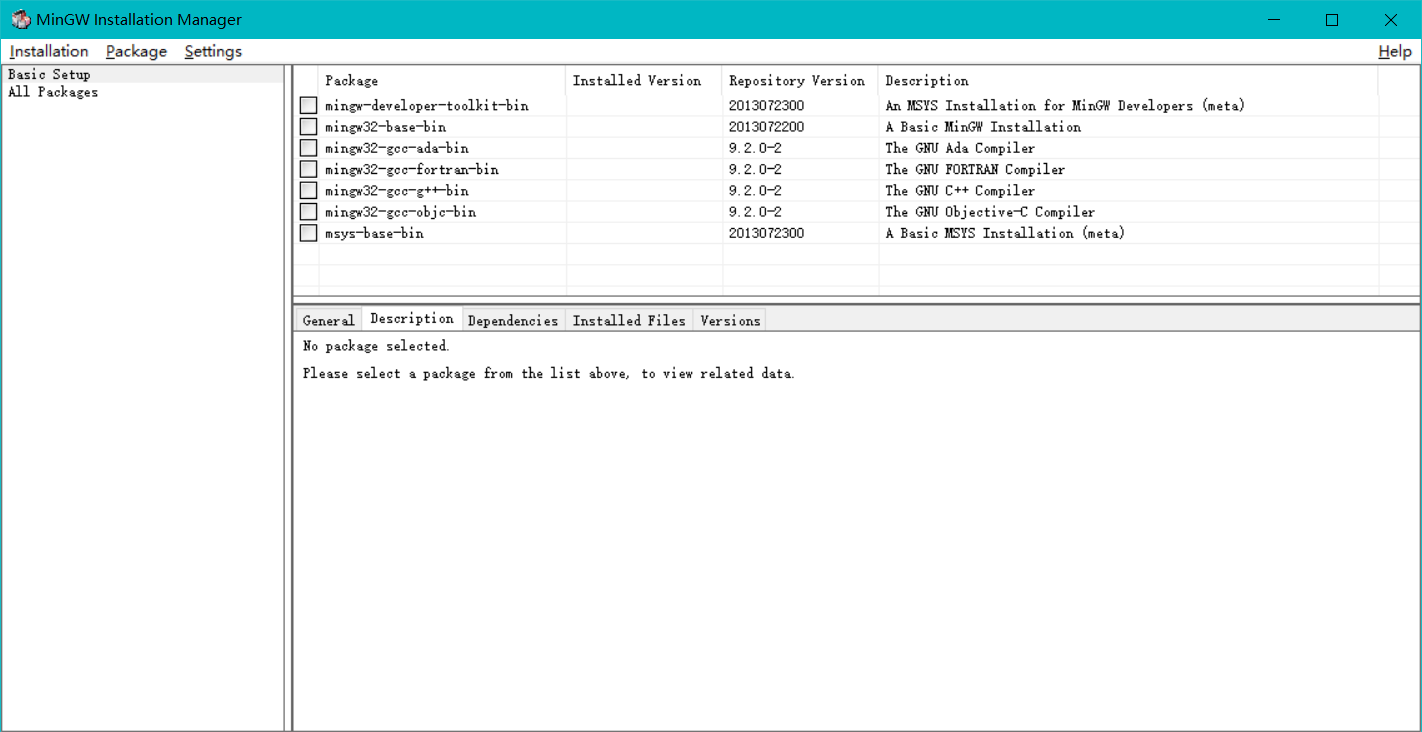Switch to the Installed Files tab
This screenshot has height=732, width=1422.
(x=629, y=321)
